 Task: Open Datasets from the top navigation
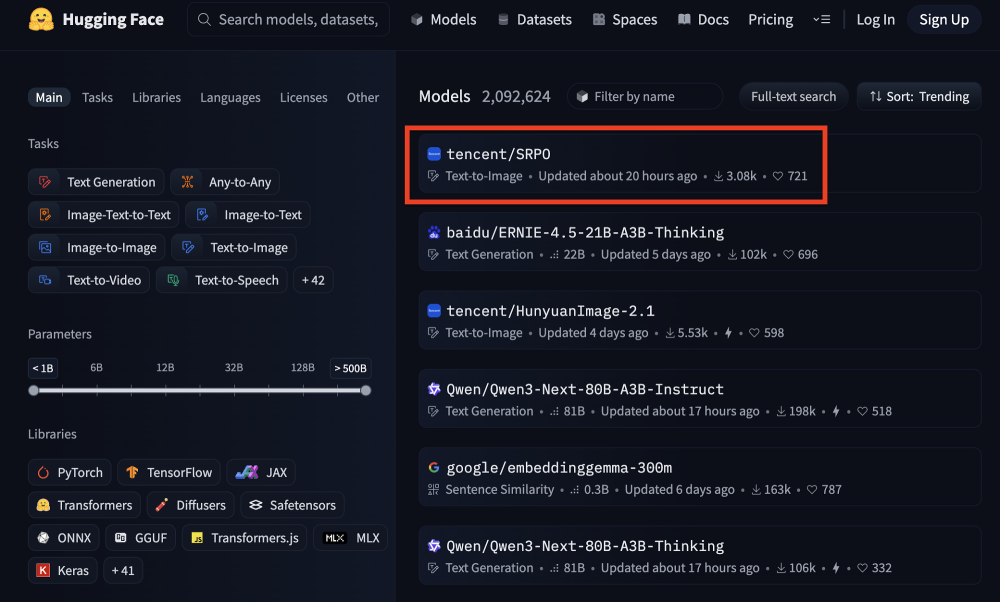(x=534, y=20)
